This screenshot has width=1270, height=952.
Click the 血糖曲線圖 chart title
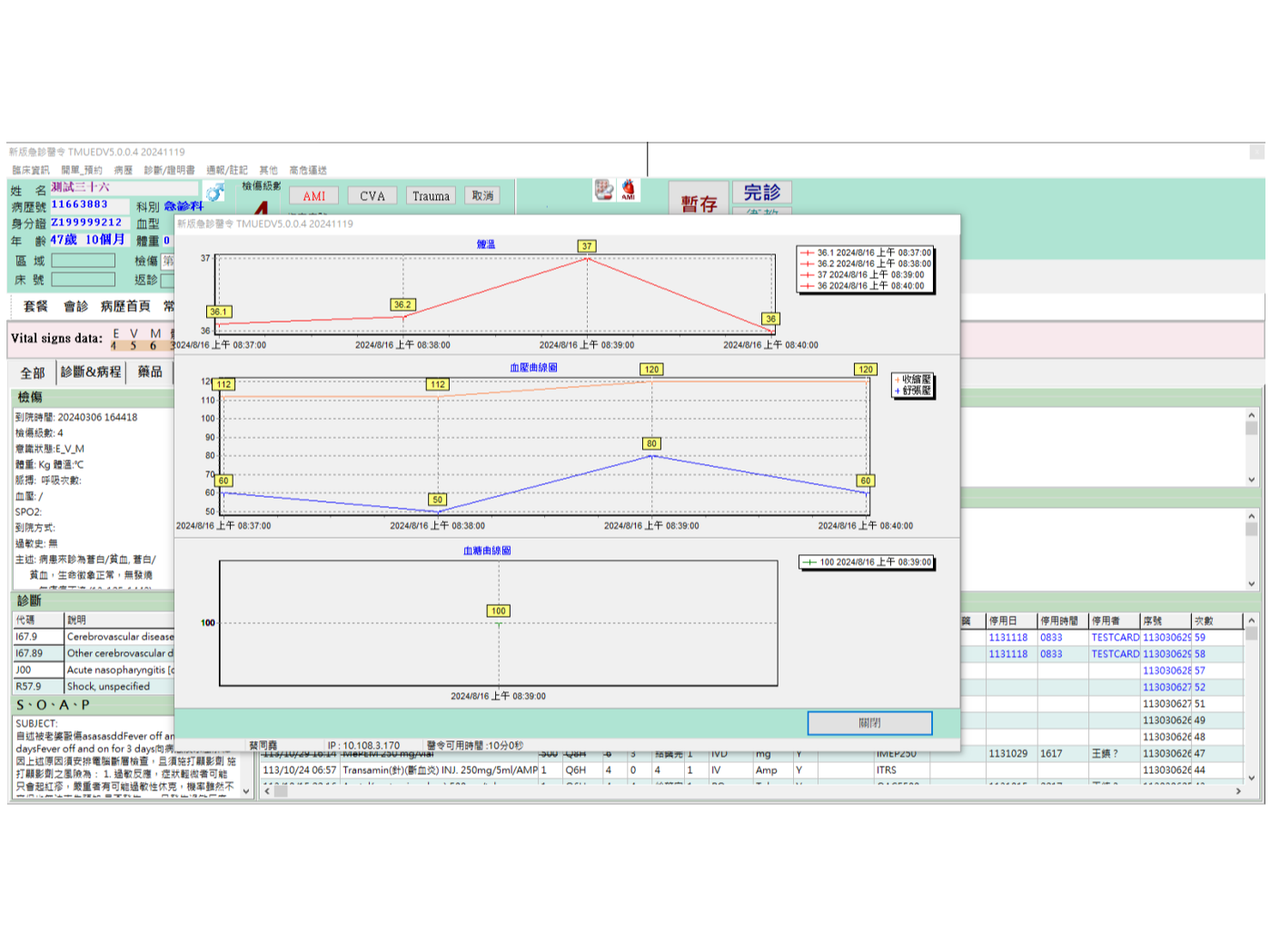click(487, 550)
